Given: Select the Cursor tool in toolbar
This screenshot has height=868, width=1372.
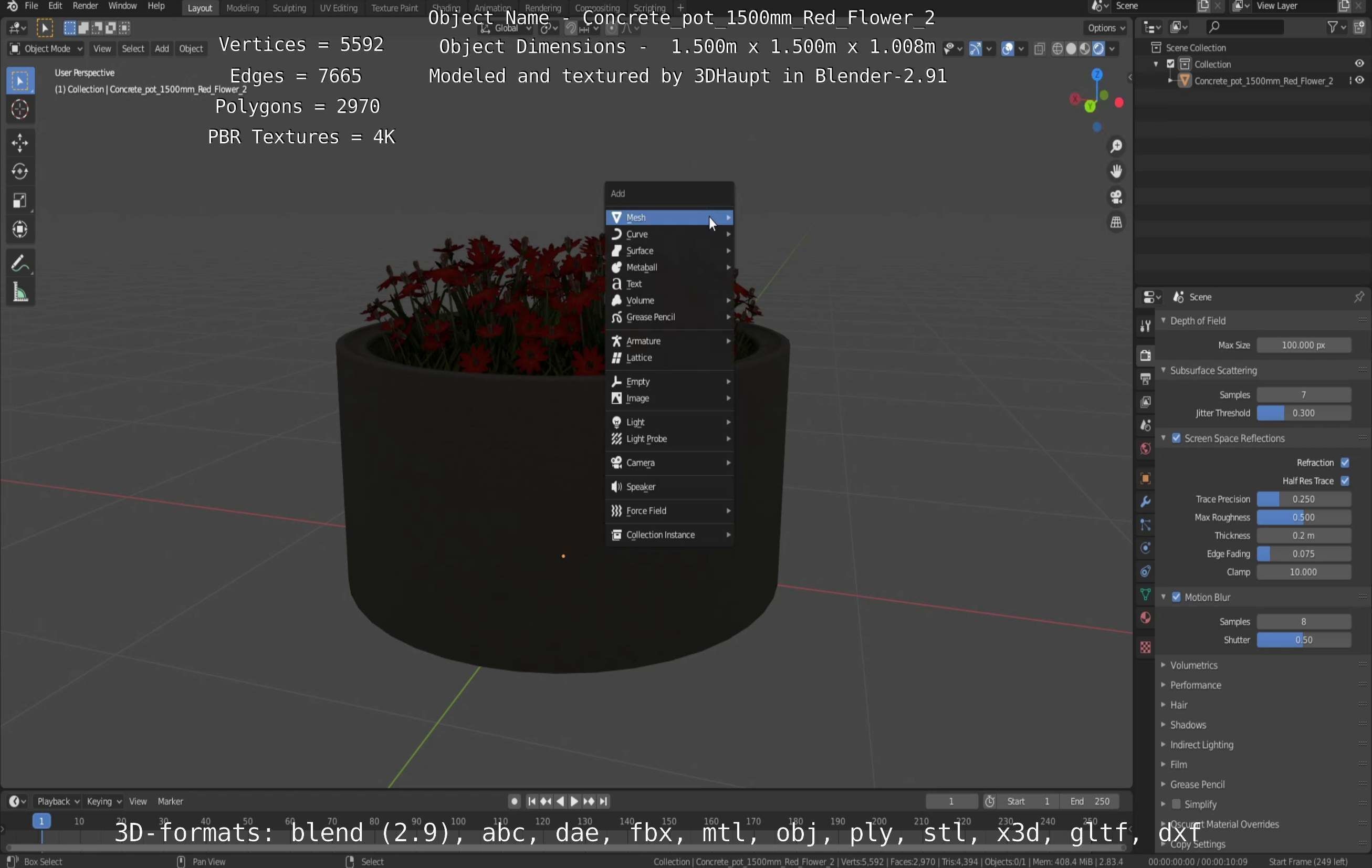Looking at the screenshot, I should tap(20, 109).
